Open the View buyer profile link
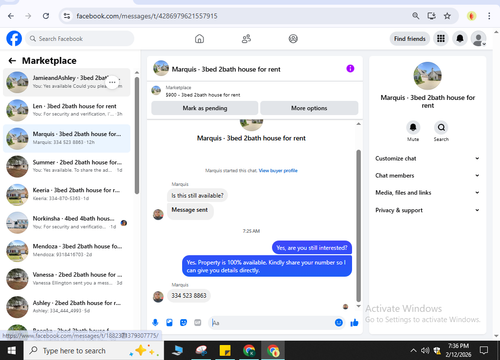This screenshot has width=500, height=360. click(278, 171)
